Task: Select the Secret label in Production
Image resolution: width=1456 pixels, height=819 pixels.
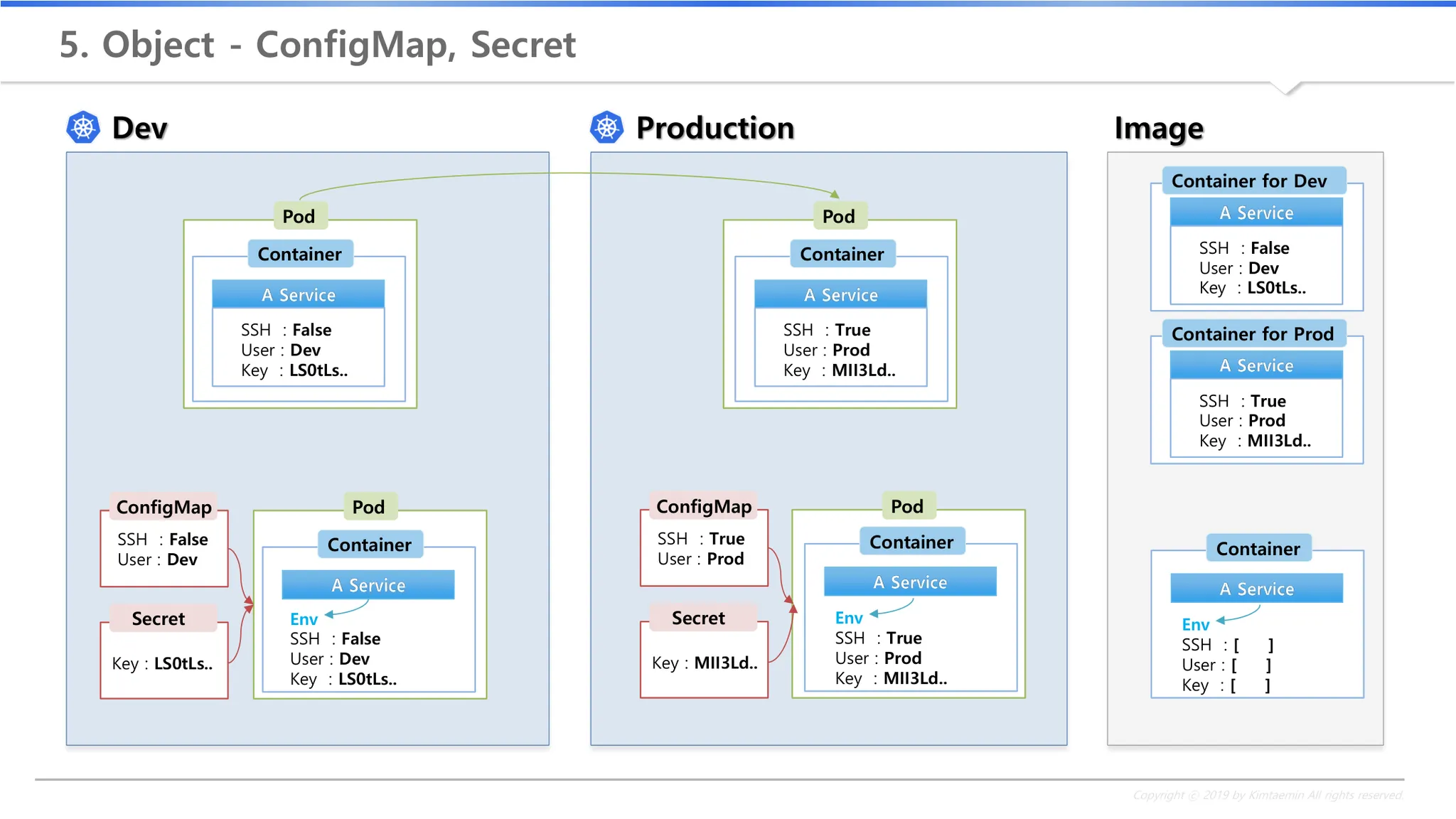Action: click(x=698, y=618)
